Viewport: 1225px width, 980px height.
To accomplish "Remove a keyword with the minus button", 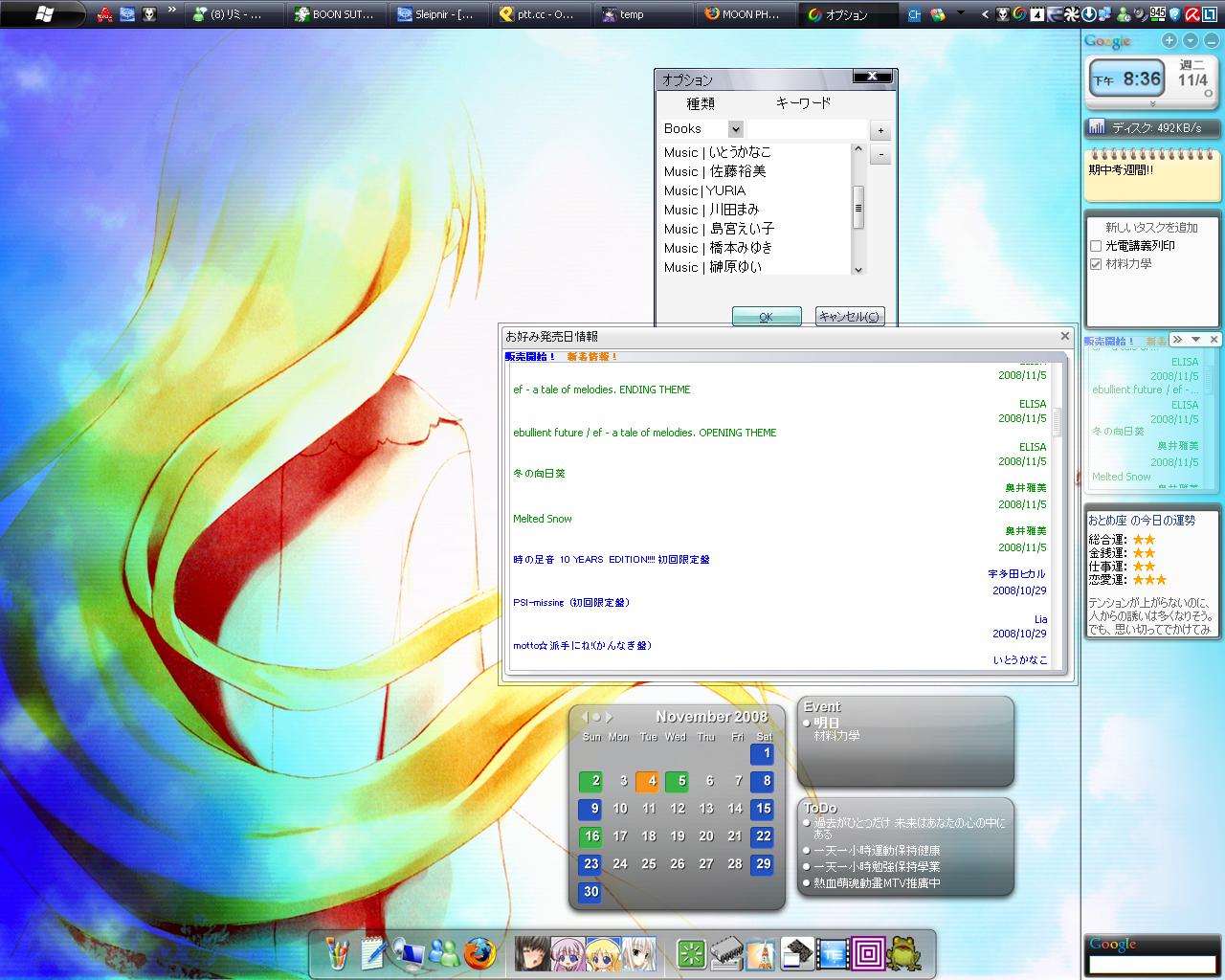I will [x=880, y=155].
